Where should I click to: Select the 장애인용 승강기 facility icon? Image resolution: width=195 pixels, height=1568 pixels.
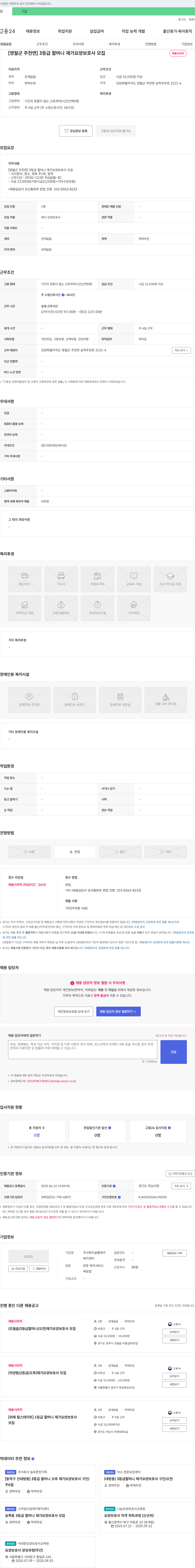point(74,700)
